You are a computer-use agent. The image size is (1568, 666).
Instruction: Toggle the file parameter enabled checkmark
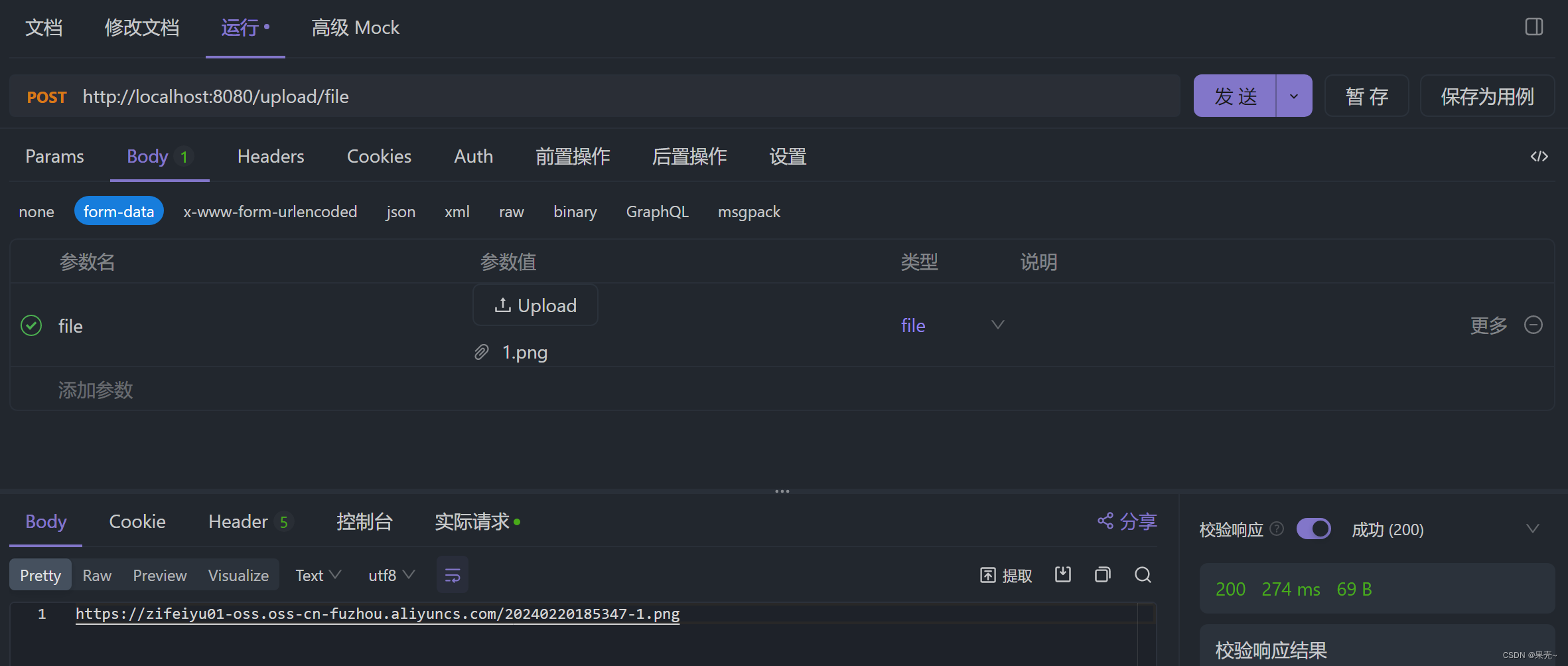pos(31,325)
